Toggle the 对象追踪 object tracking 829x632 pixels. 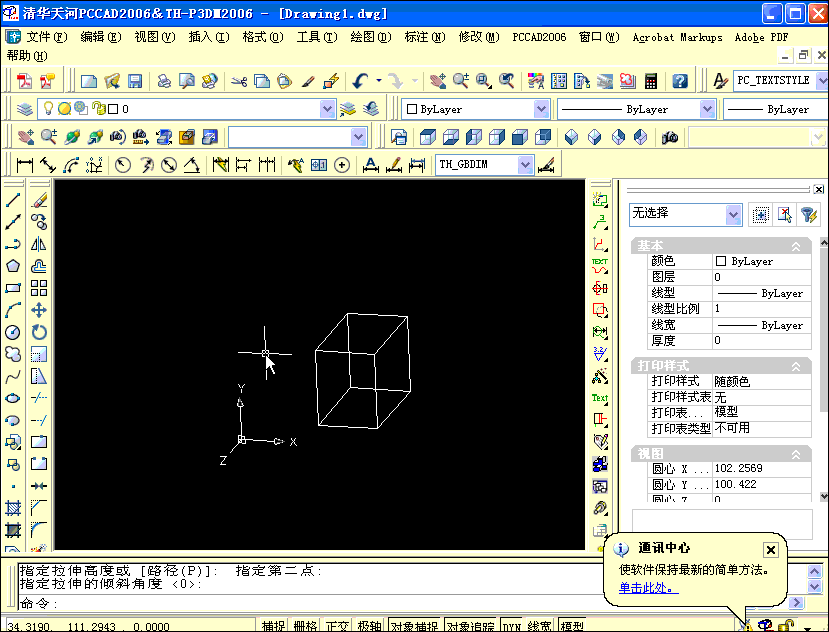point(471,626)
